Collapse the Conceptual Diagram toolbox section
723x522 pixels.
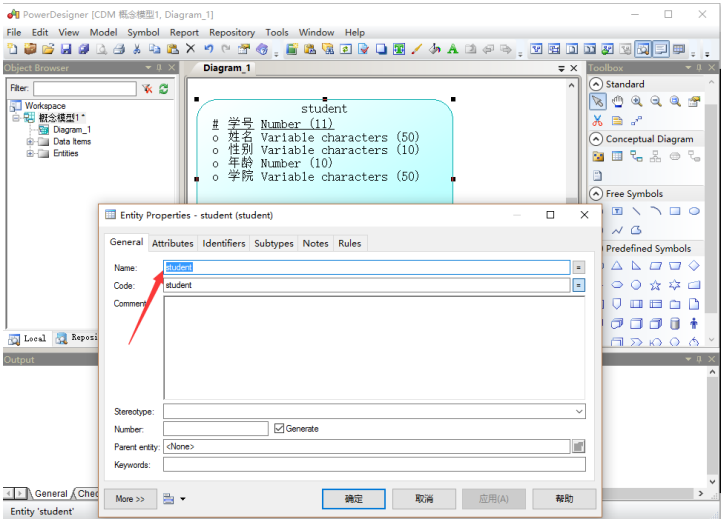pos(596,139)
